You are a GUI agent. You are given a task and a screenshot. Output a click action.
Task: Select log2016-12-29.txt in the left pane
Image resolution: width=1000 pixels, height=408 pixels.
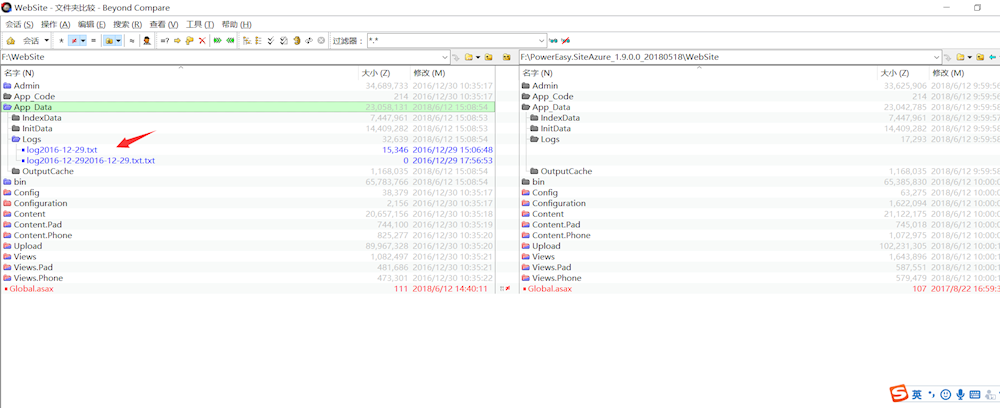point(62,150)
